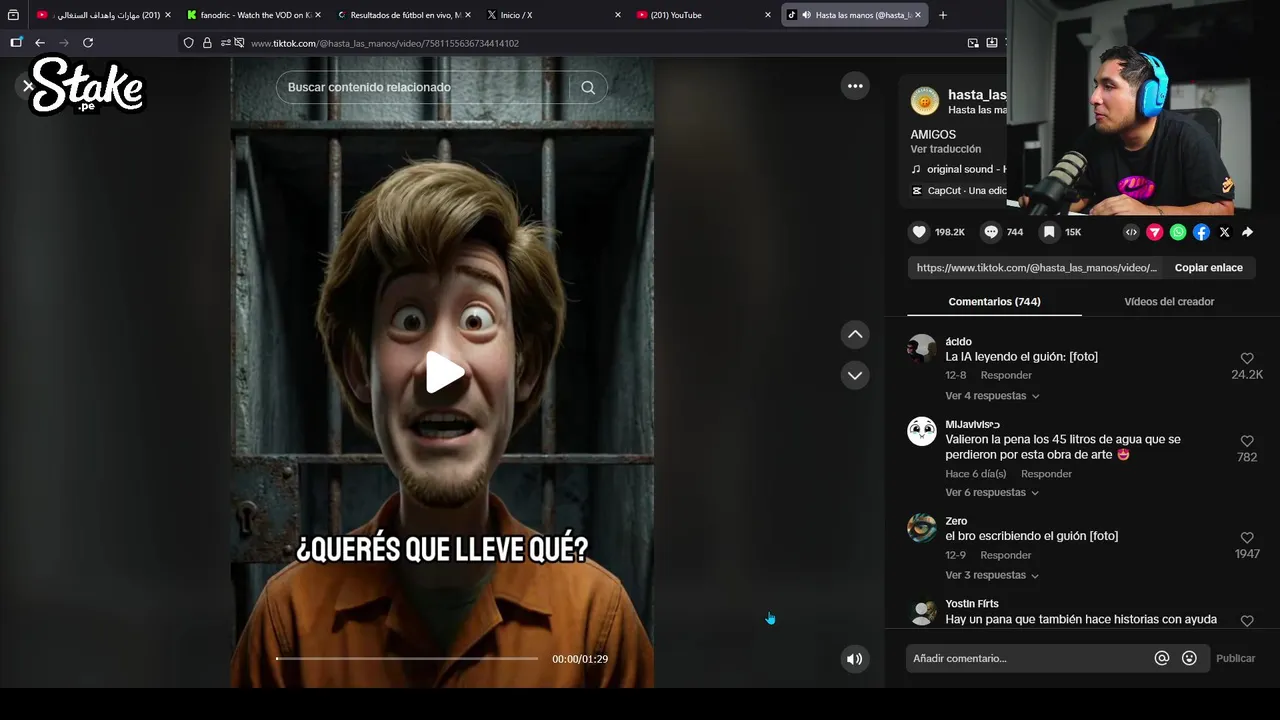View site padlock security info
The width and height of the screenshot is (1280, 720).
coord(207,43)
